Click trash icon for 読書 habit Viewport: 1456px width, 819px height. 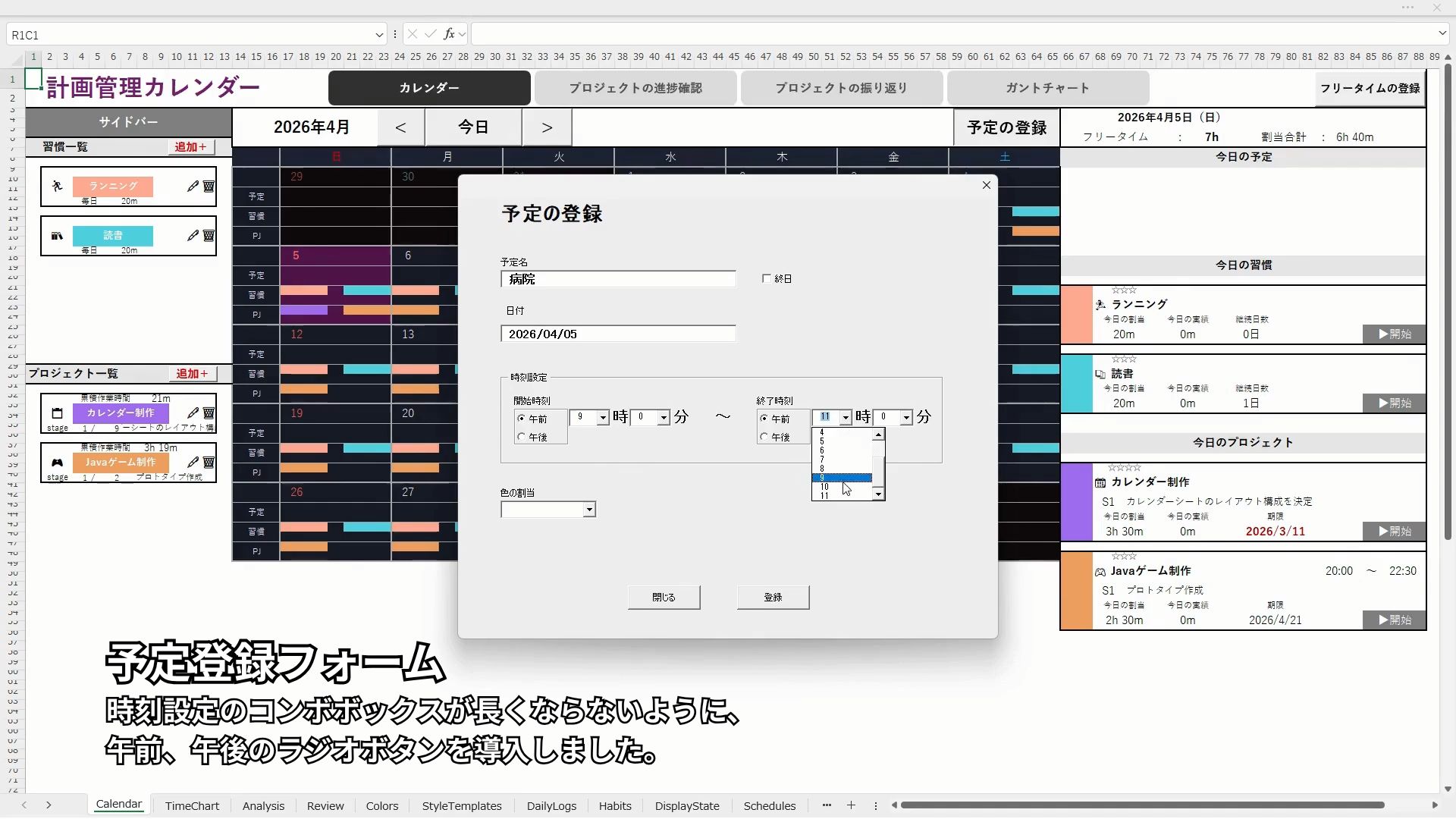tap(209, 236)
